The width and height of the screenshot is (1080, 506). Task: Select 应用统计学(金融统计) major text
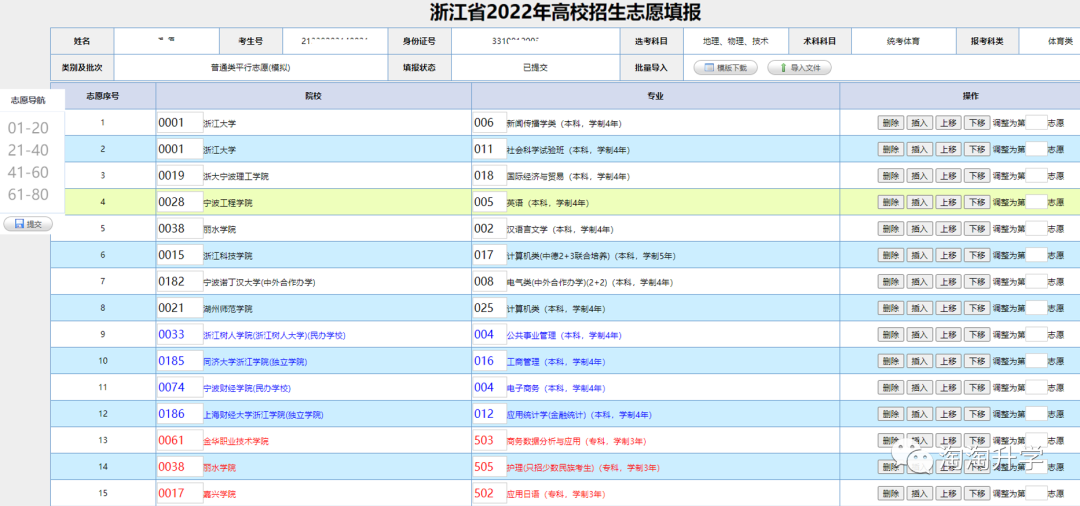click(x=547, y=415)
